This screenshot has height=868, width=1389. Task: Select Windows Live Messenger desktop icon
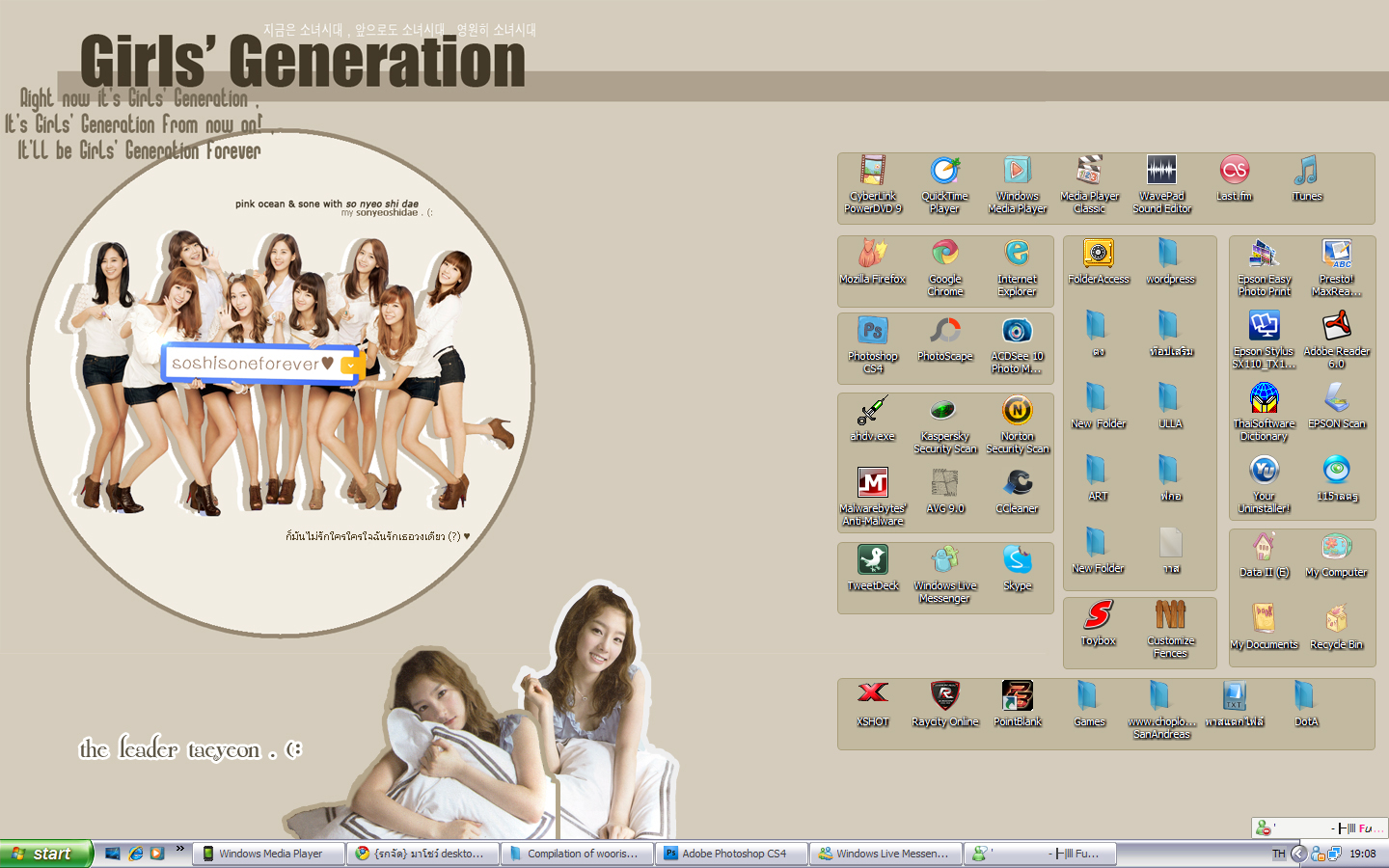pos(945,574)
